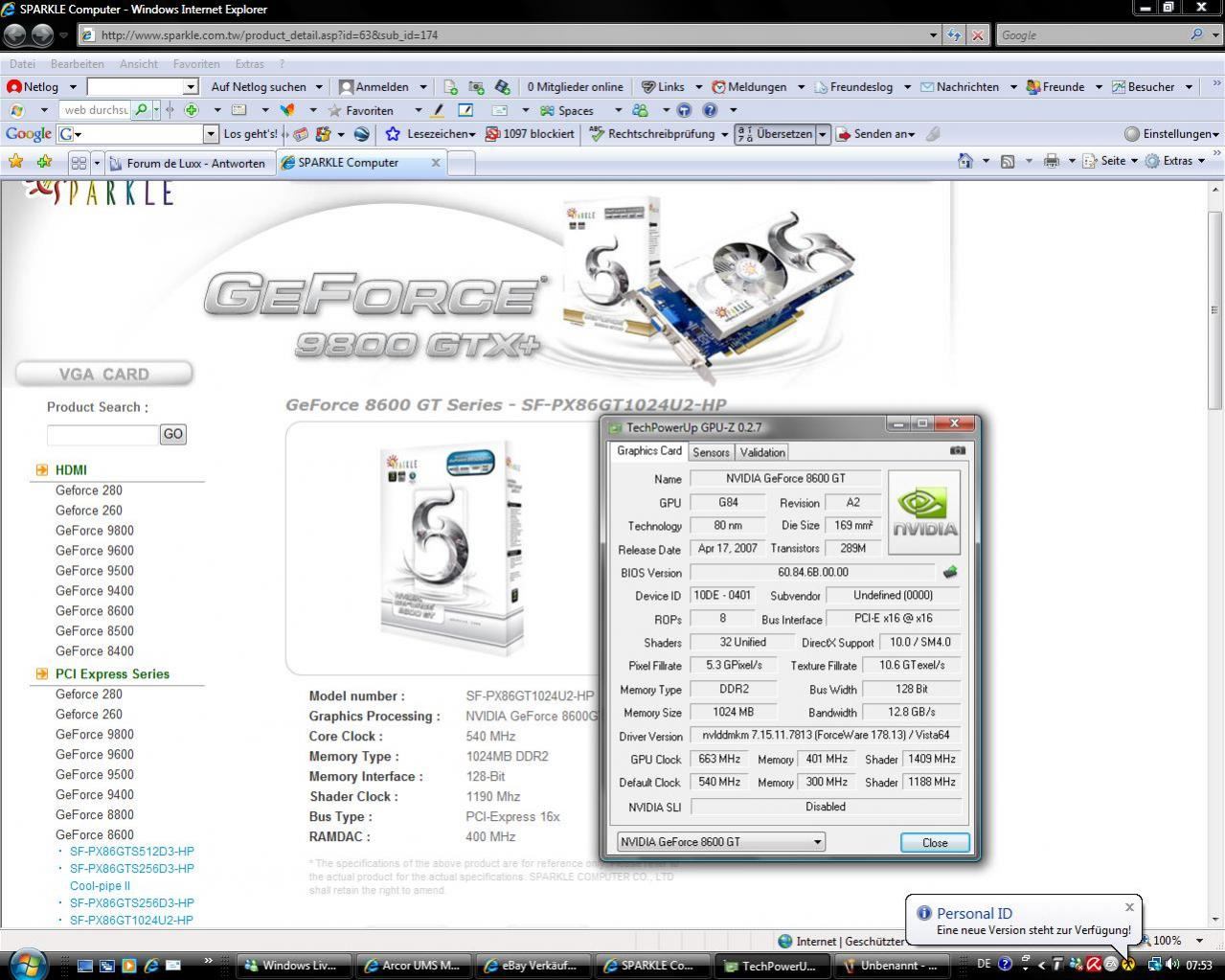
Task: Open the zoom level 100% dropdown
Action: click(x=1199, y=941)
